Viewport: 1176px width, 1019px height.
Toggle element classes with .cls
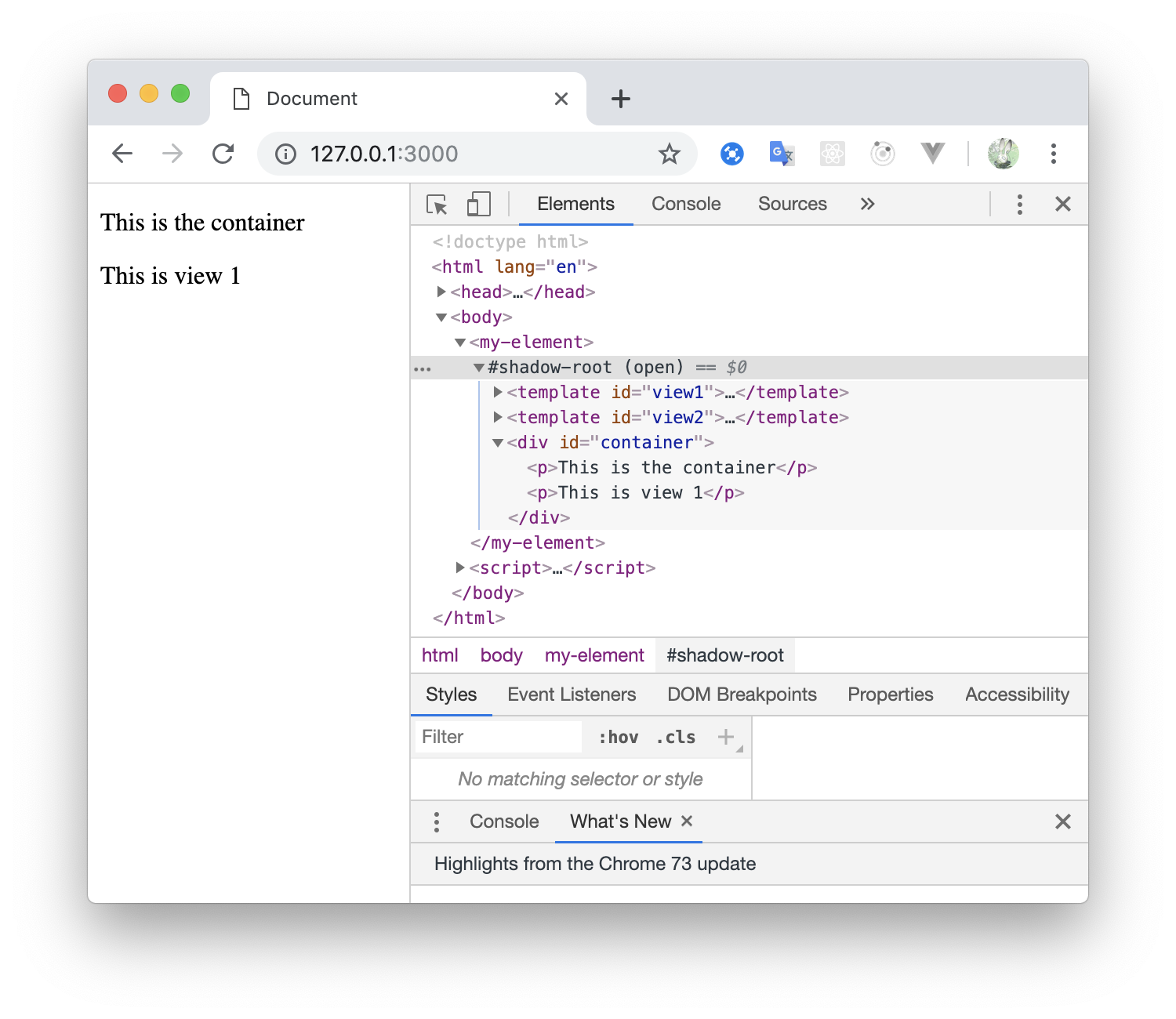point(674,737)
